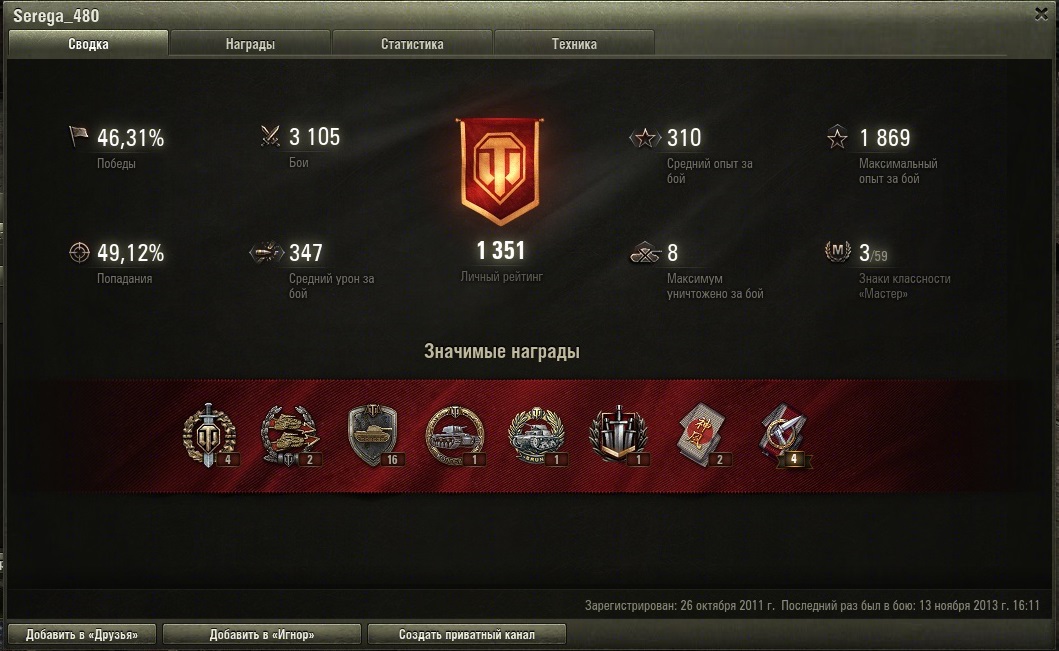Select the two golden tanks award icon
Image resolution: width=1059 pixels, height=651 pixels.
pyautogui.click(x=290, y=436)
